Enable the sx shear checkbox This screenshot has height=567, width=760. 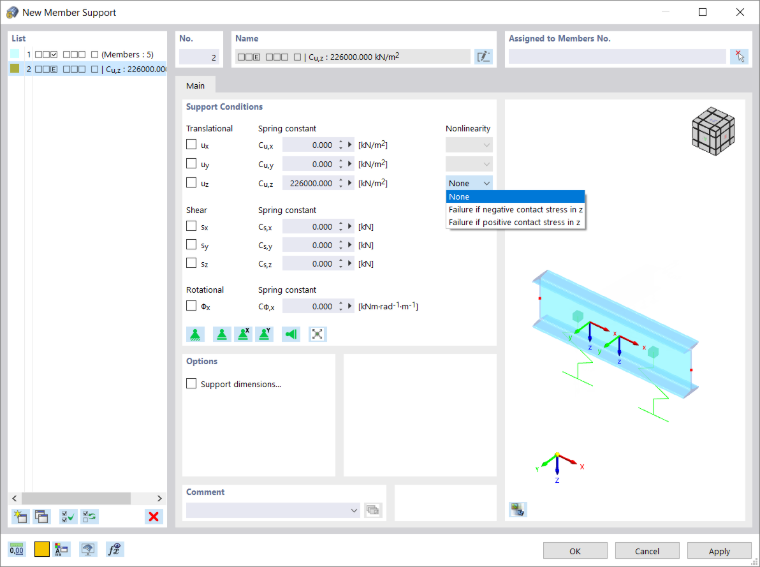[x=191, y=226]
